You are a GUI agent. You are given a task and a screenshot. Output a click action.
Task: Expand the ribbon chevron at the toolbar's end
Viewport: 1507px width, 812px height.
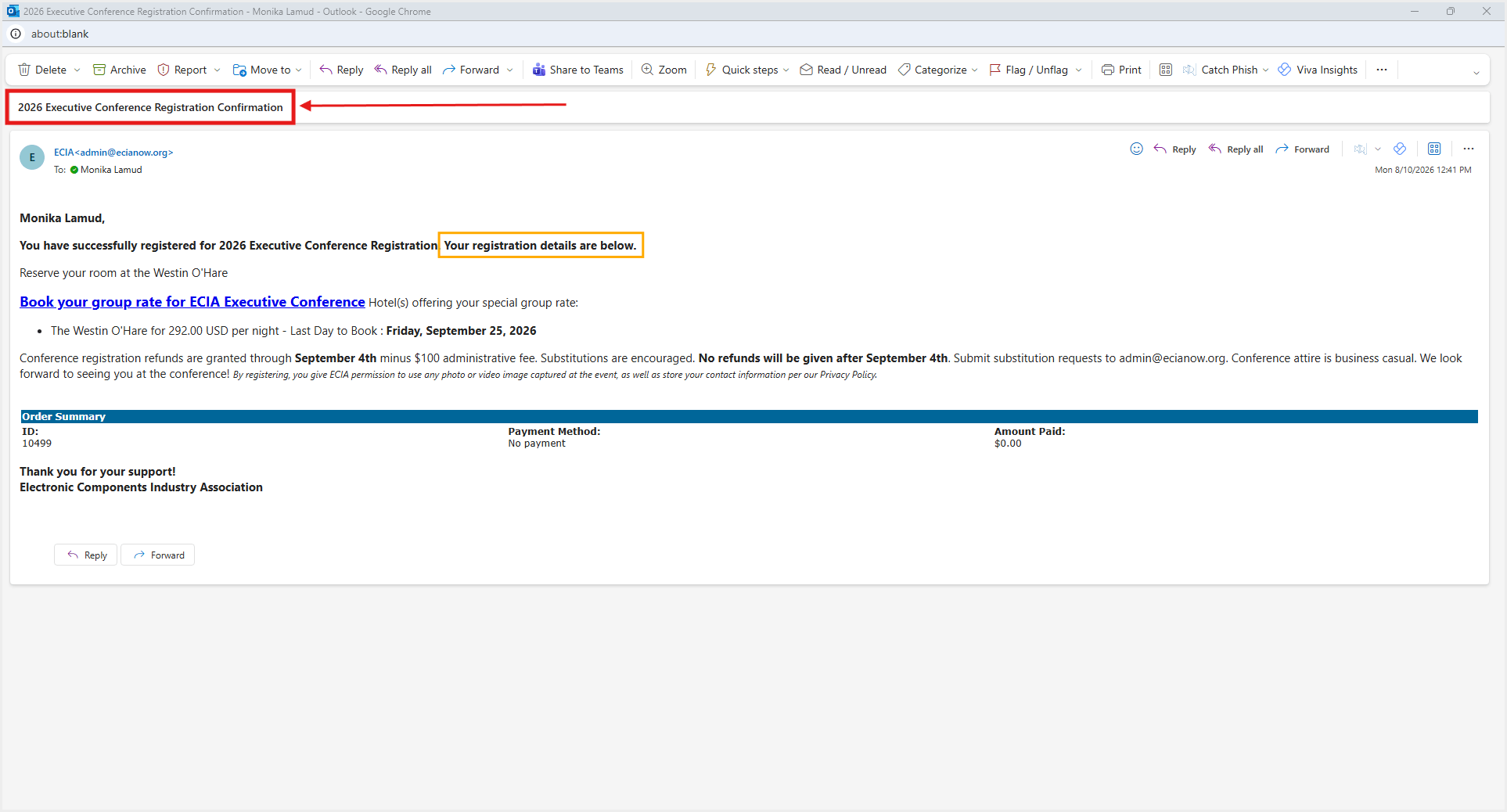tap(1476, 73)
